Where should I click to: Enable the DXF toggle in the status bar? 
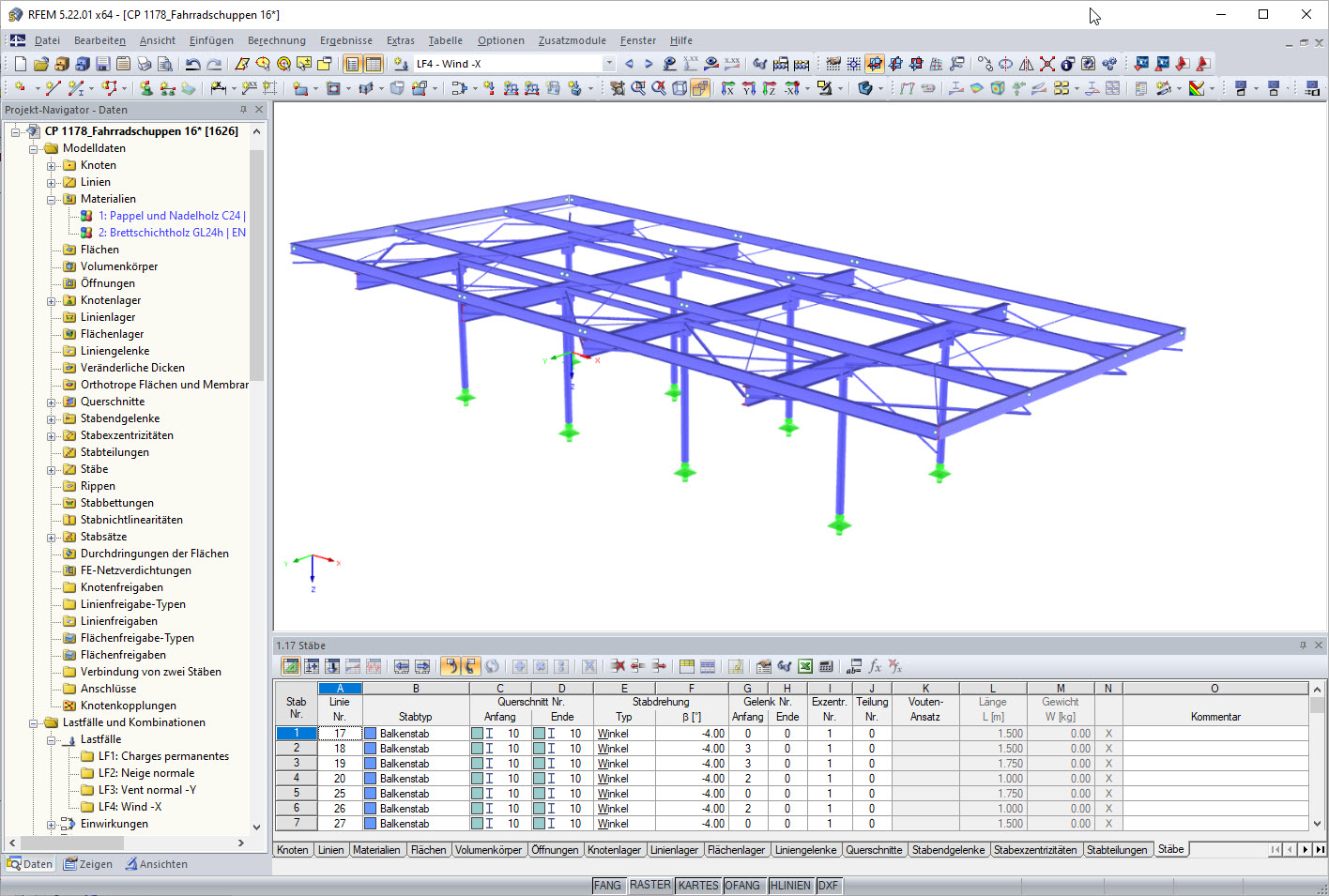(829, 885)
